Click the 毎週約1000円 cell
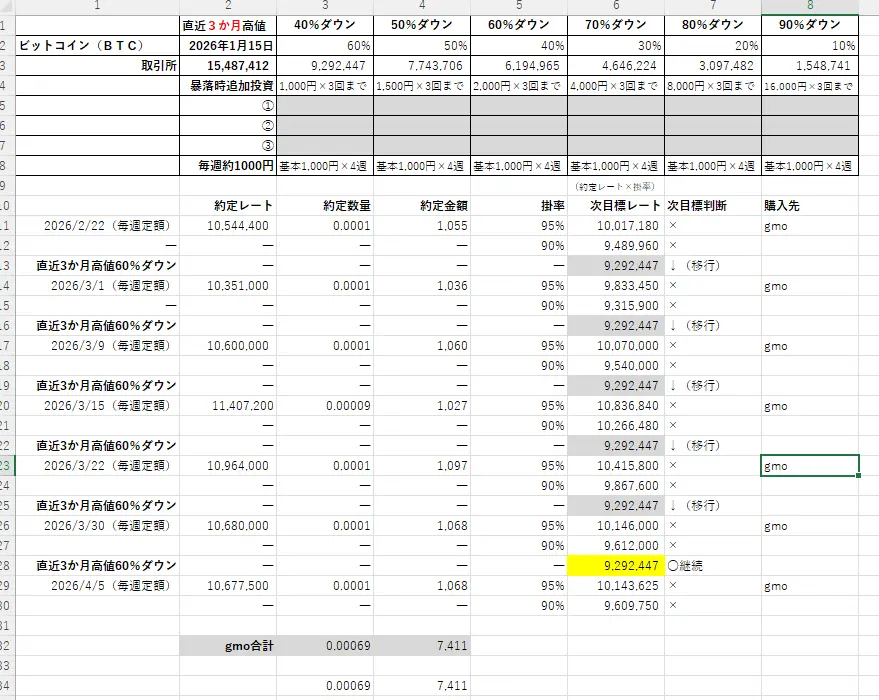The height and width of the screenshot is (700, 879). [x=228, y=164]
